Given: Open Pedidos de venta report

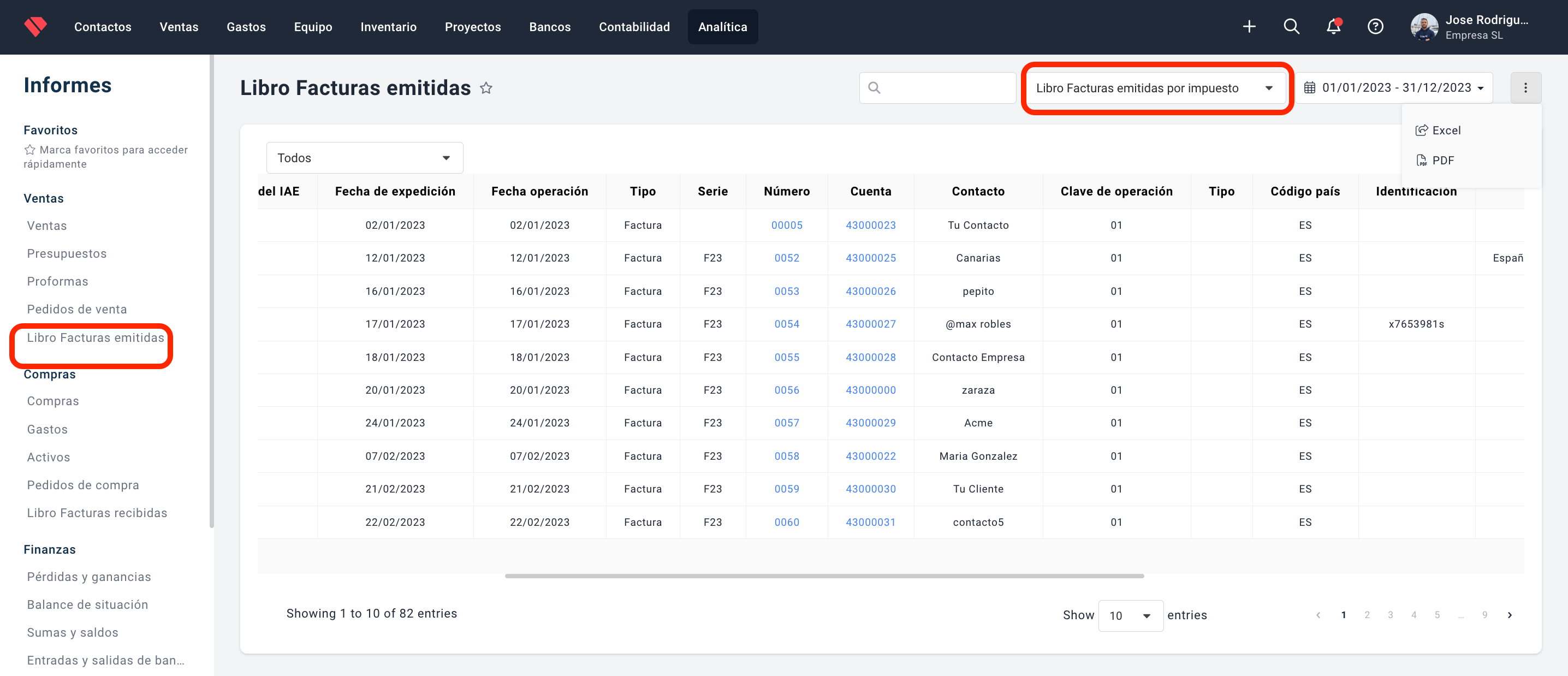Looking at the screenshot, I should coord(76,309).
